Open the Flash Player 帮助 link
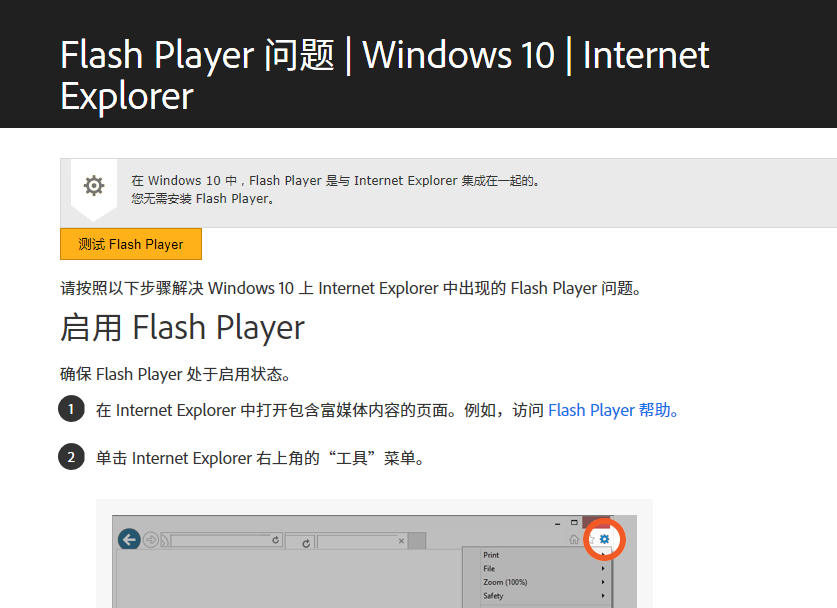The height and width of the screenshot is (608, 837). coord(613,410)
